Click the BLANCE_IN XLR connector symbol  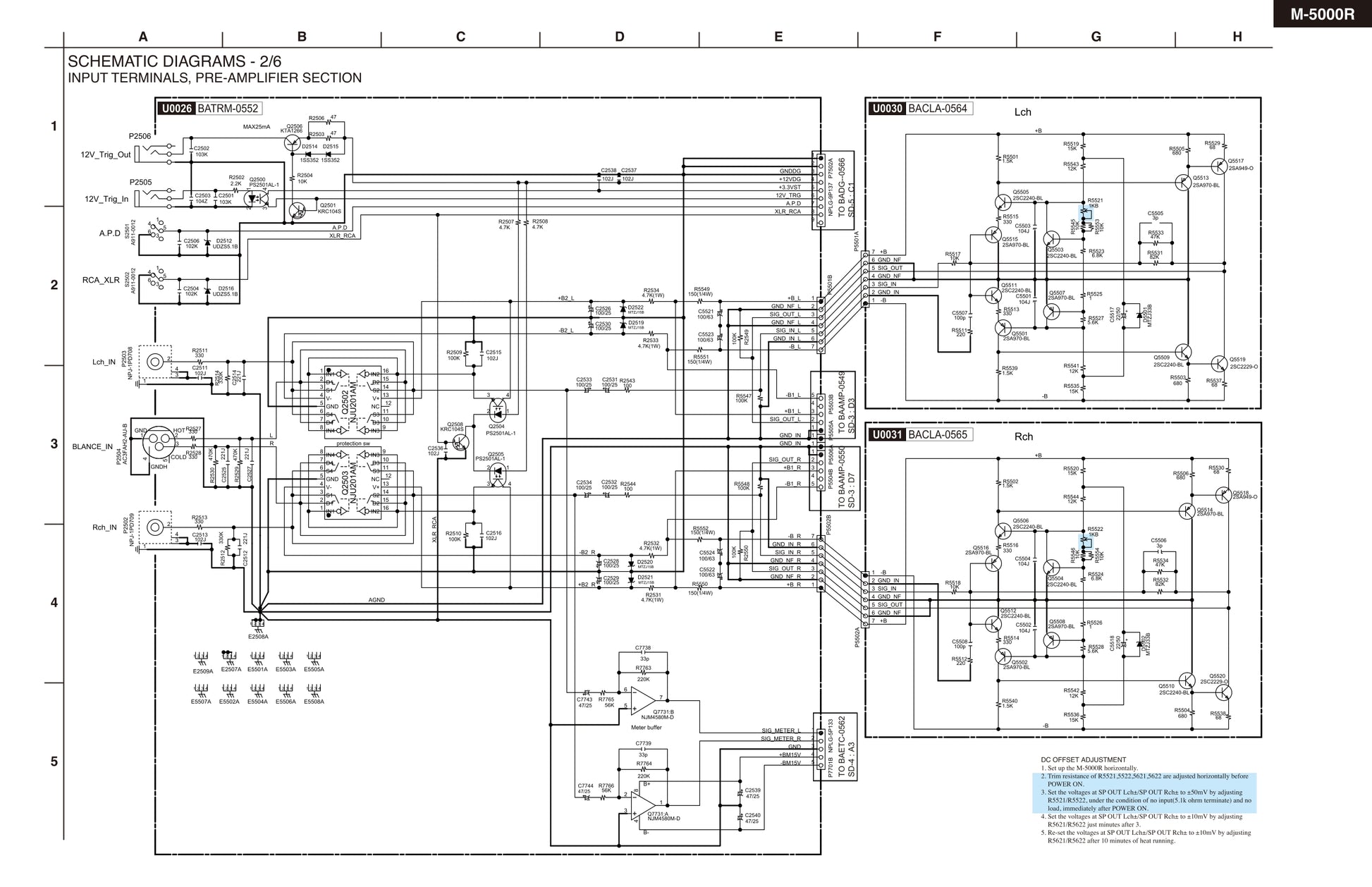[158, 443]
